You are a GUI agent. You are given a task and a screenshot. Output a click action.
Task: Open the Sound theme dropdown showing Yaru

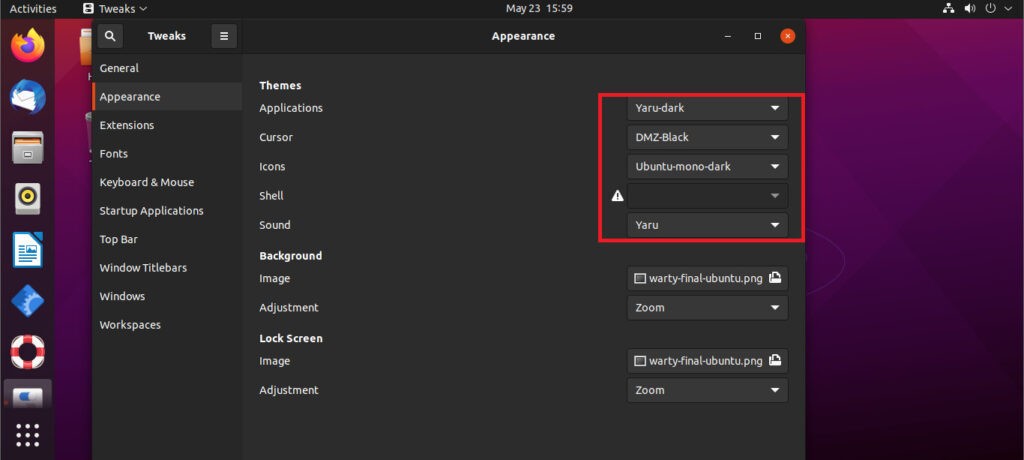[707, 225]
